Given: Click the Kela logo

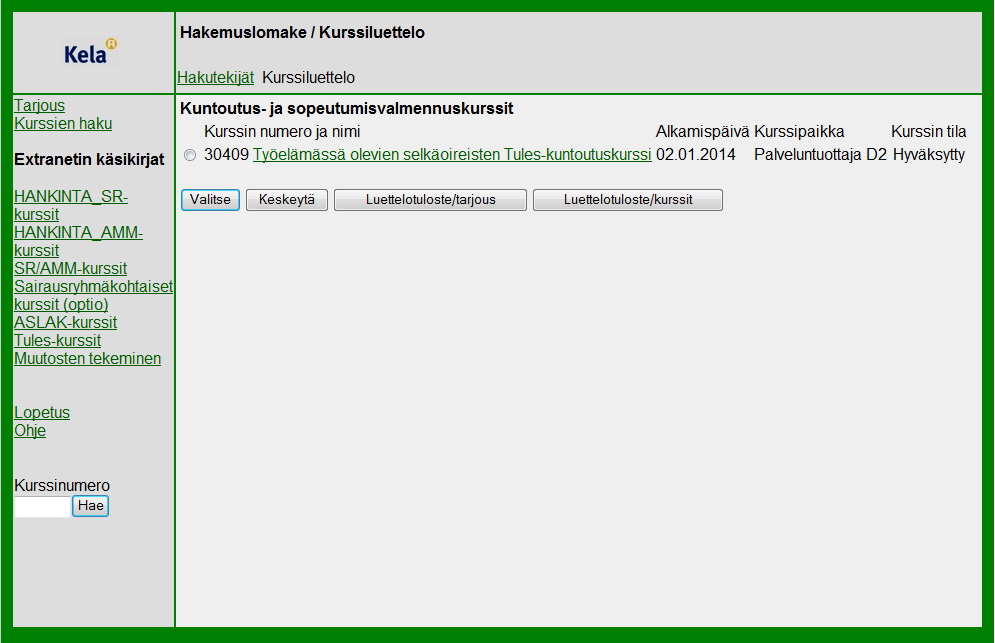Looking at the screenshot, I should 89,53.
